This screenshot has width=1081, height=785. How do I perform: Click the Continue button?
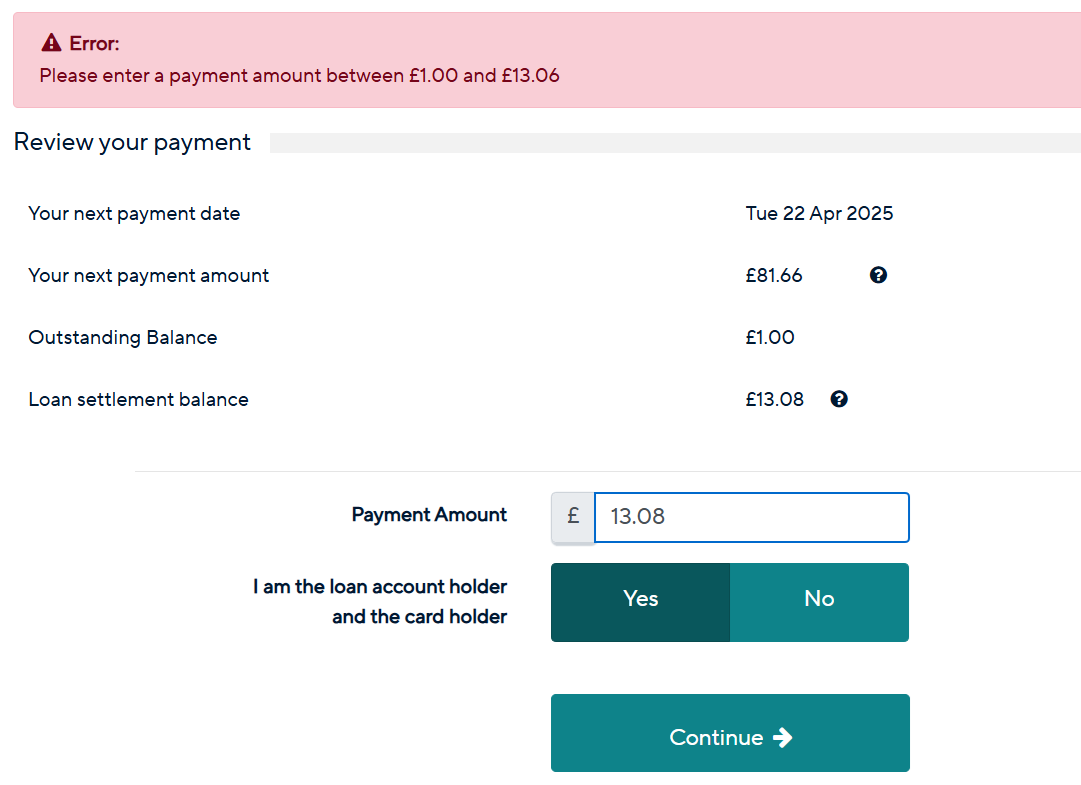730,733
